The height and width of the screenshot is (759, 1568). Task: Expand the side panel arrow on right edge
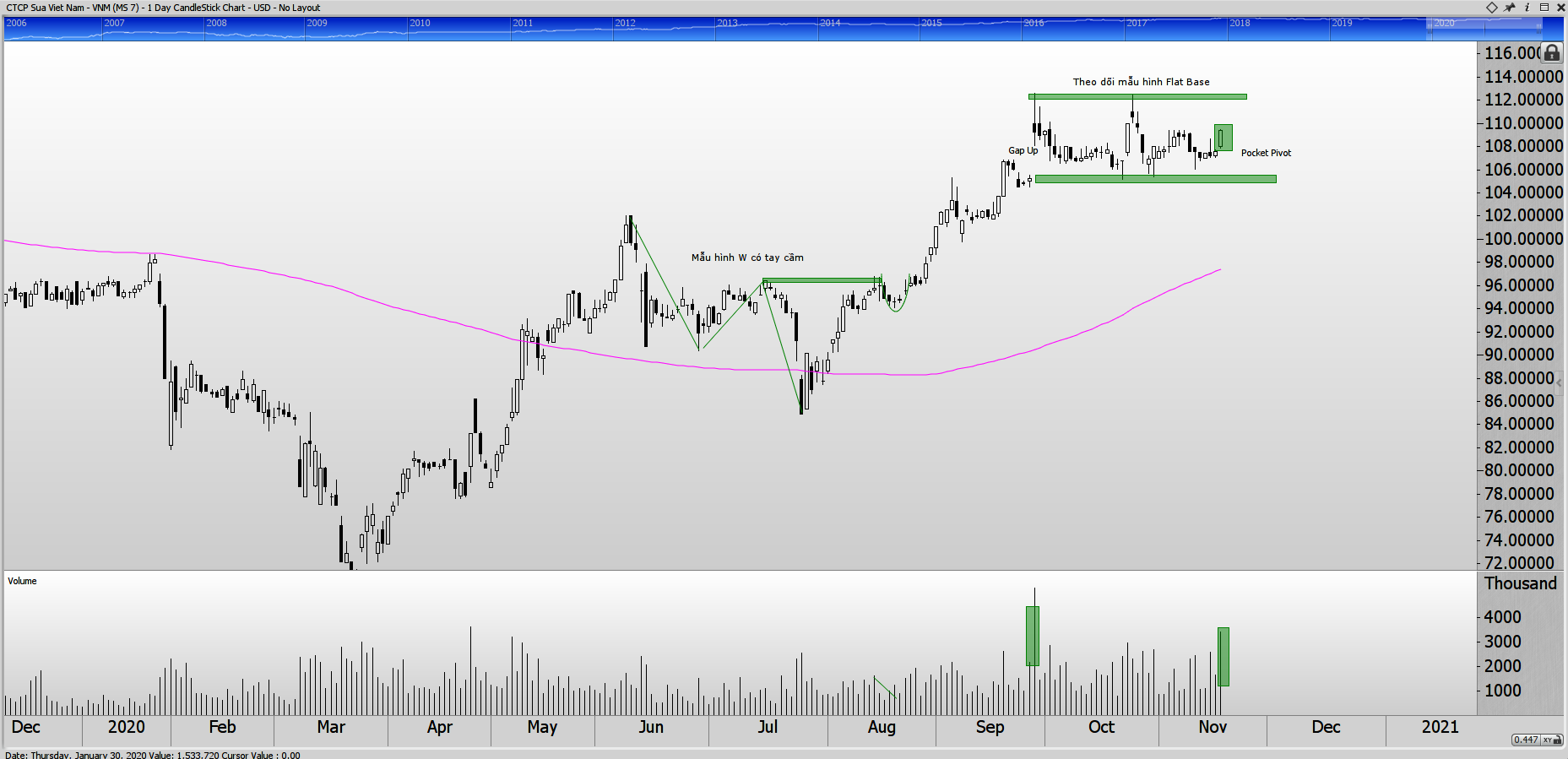[1559, 382]
